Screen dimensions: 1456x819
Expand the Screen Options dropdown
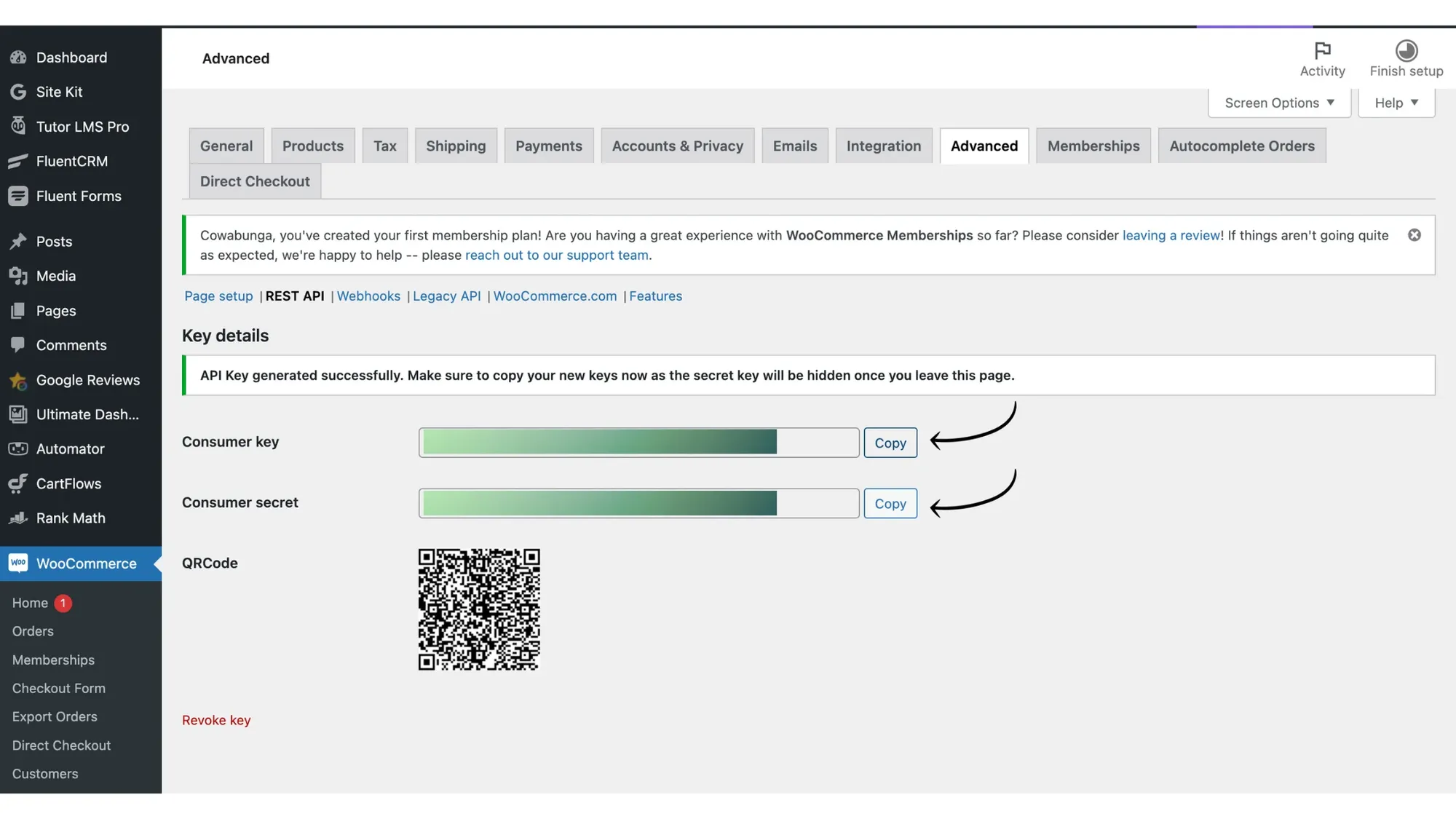click(1279, 103)
